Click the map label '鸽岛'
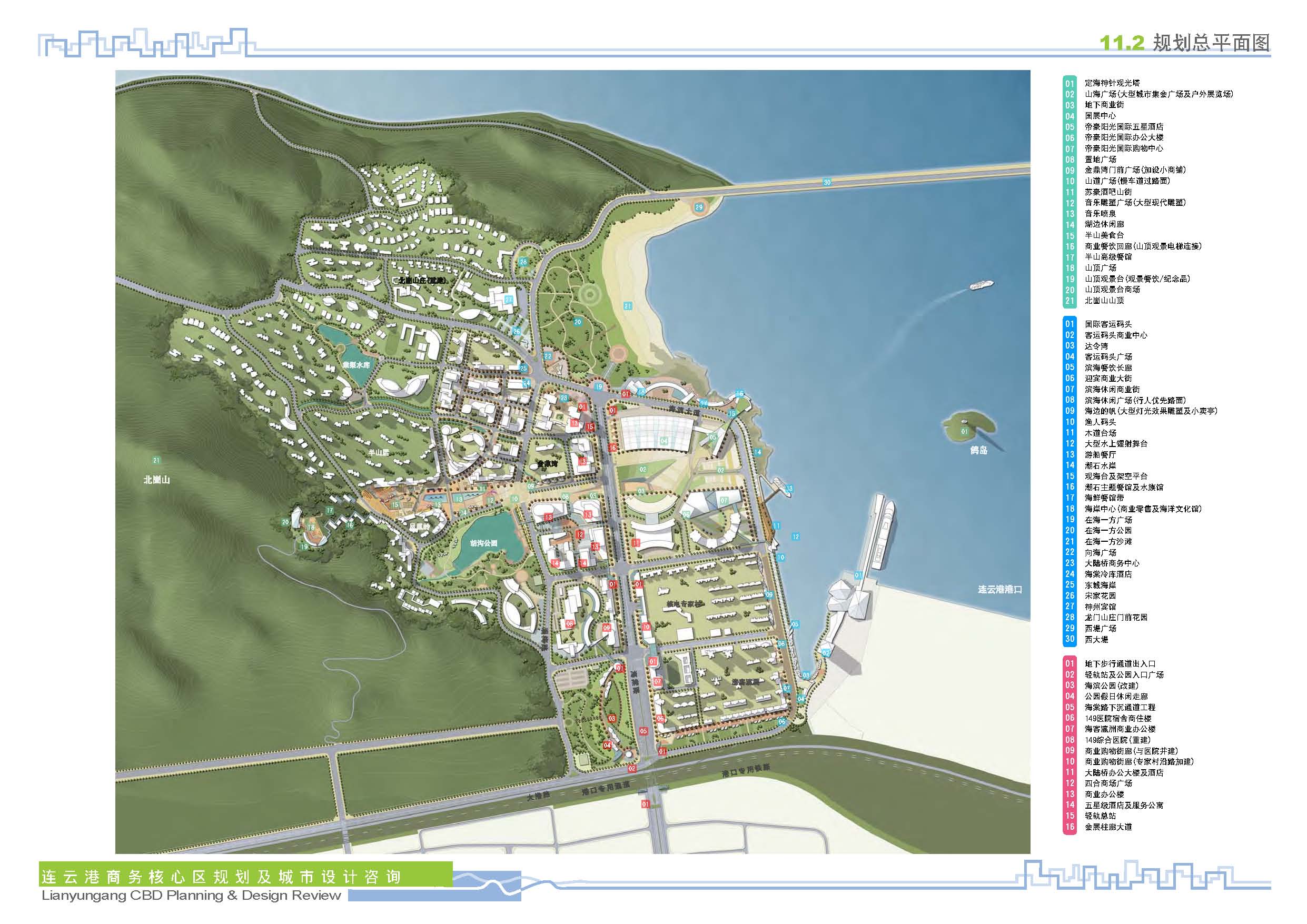Image resolution: width=1307 pixels, height=924 pixels. click(978, 450)
